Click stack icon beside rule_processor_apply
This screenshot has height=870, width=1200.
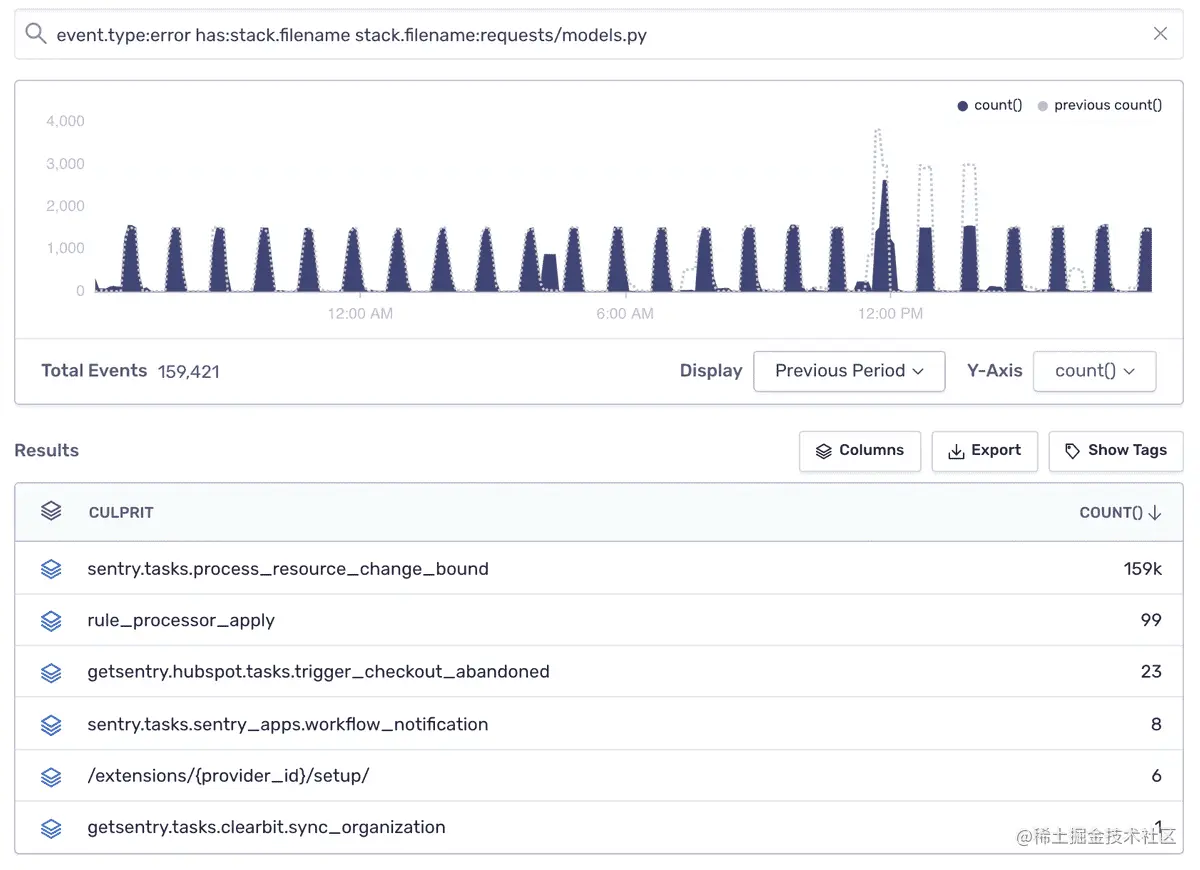51,621
